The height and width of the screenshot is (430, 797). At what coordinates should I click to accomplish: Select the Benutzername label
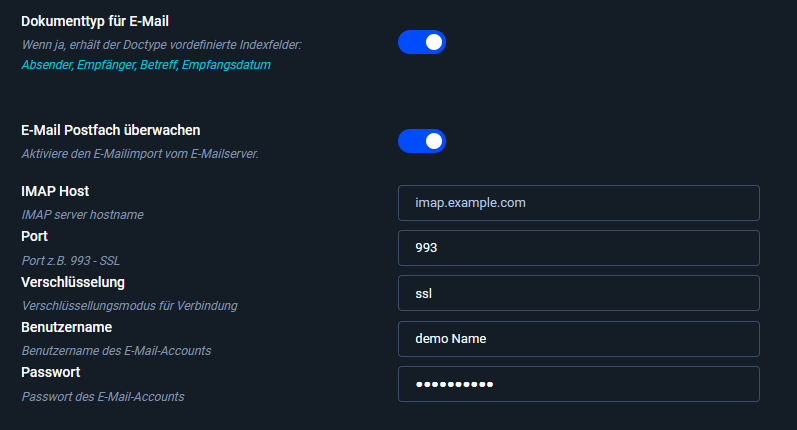pos(67,327)
